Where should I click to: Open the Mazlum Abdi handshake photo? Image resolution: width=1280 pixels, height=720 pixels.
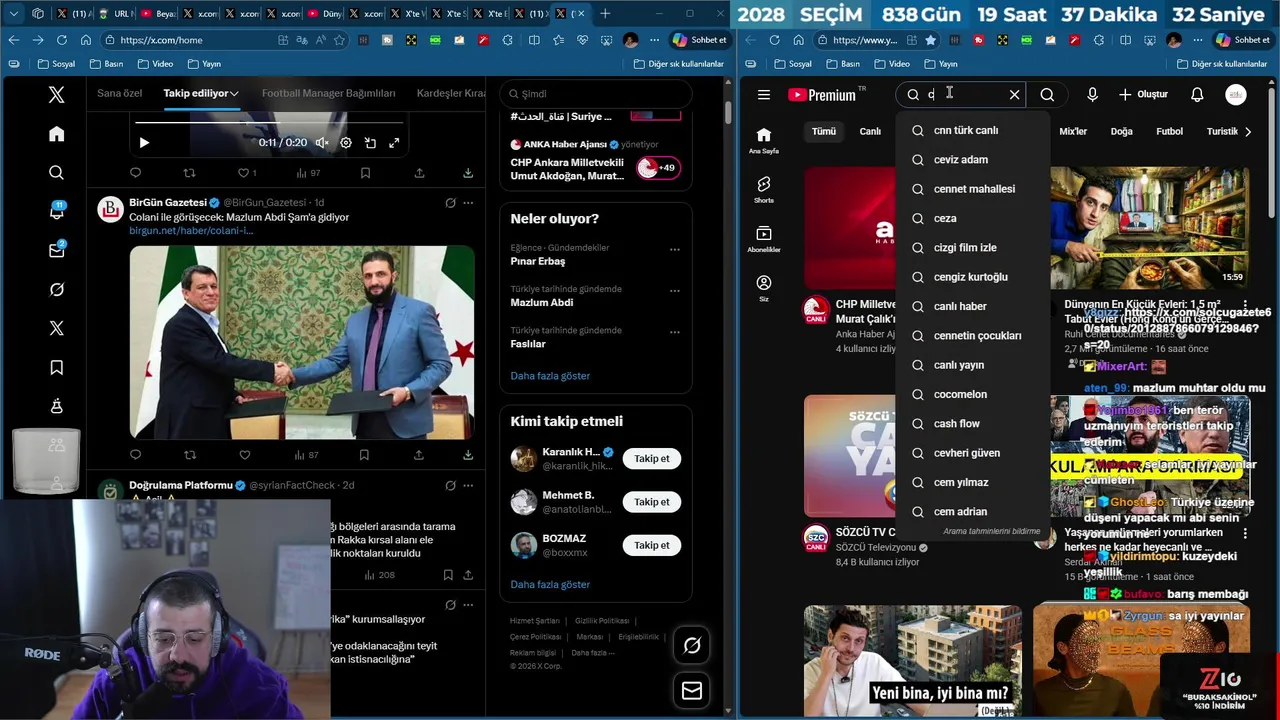pos(302,342)
